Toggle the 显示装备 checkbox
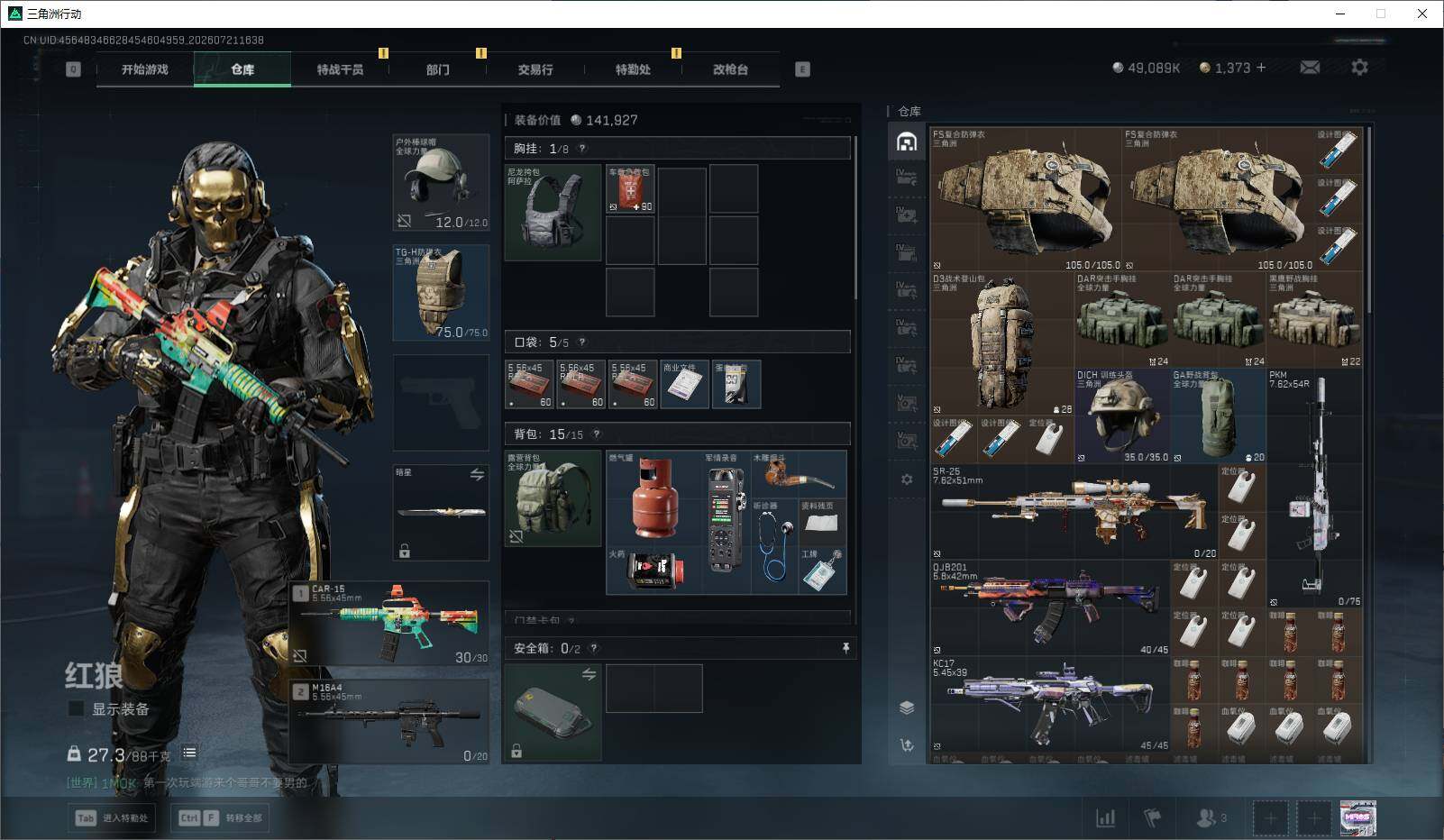This screenshot has width=1444, height=840. click(76, 709)
